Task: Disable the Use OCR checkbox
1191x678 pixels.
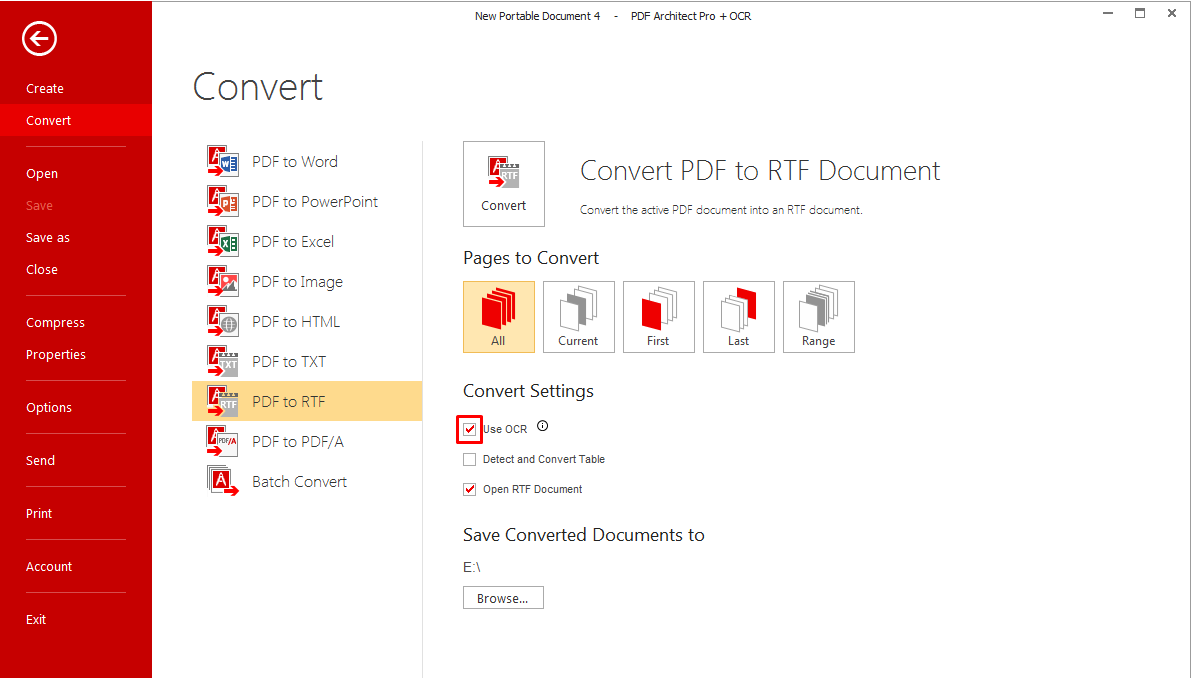Action: [469, 429]
